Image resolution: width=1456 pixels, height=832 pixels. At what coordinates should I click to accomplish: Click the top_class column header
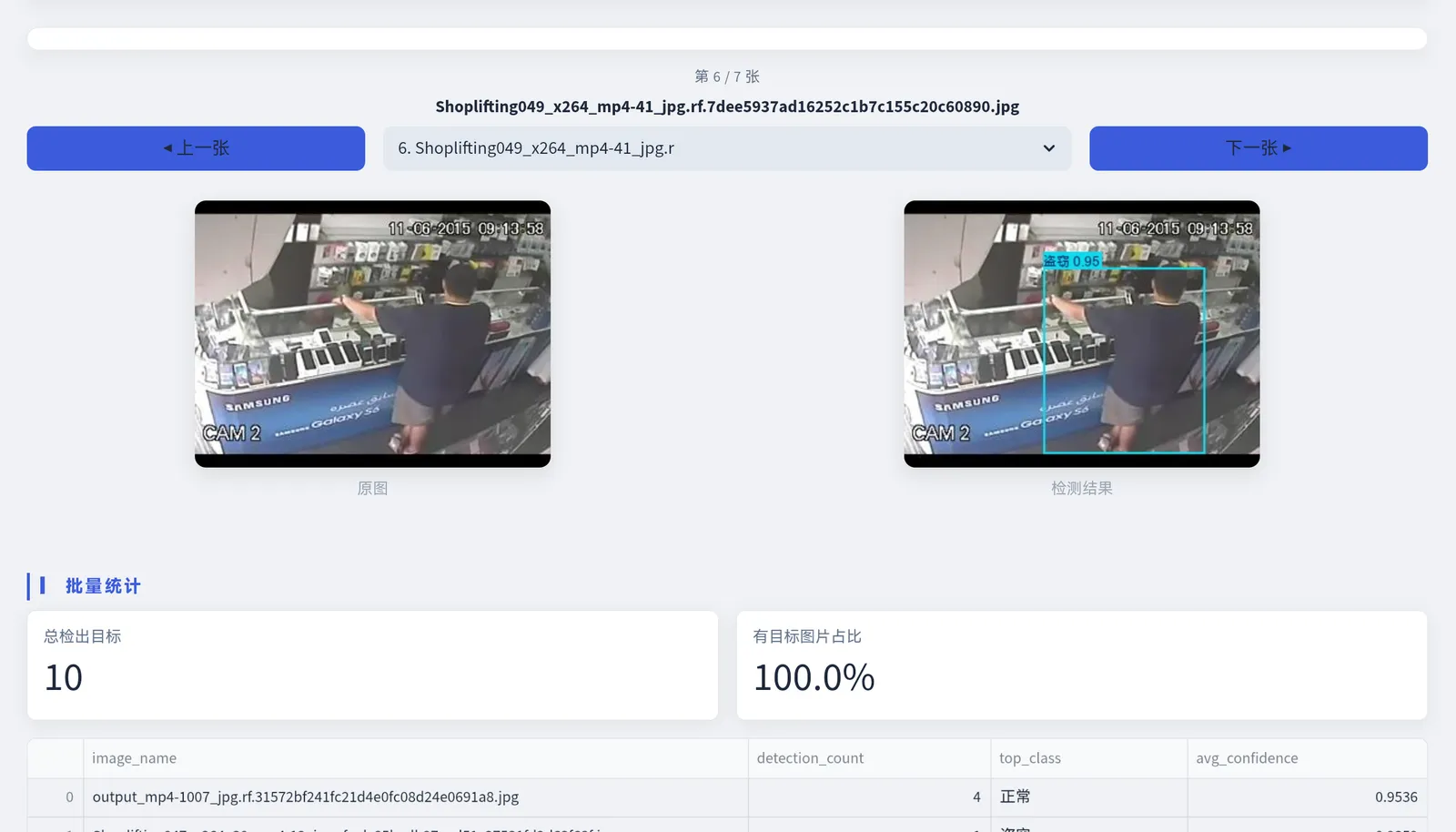tap(1088, 758)
